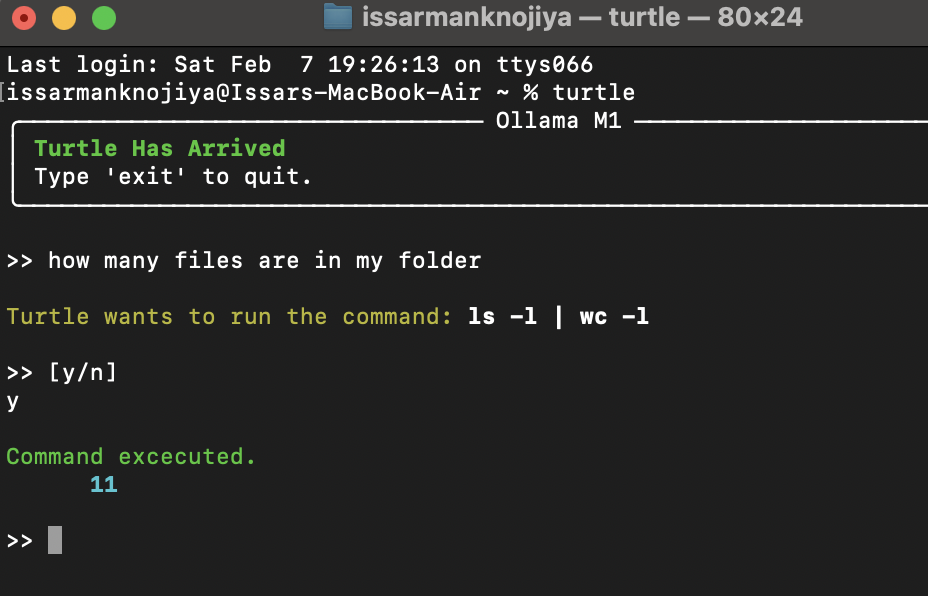Viewport: 928px width, 596px height.
Task: Click the 'issarmanknojiya@Issars-MacBook-Air' shell prompt
Action: pyautogui.click(x=244, y=93)
